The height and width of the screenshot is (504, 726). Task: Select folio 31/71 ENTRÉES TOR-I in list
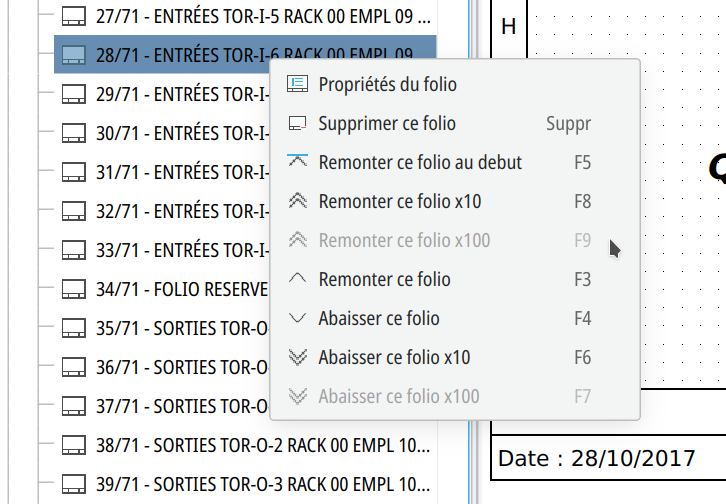tap(162, 172)
